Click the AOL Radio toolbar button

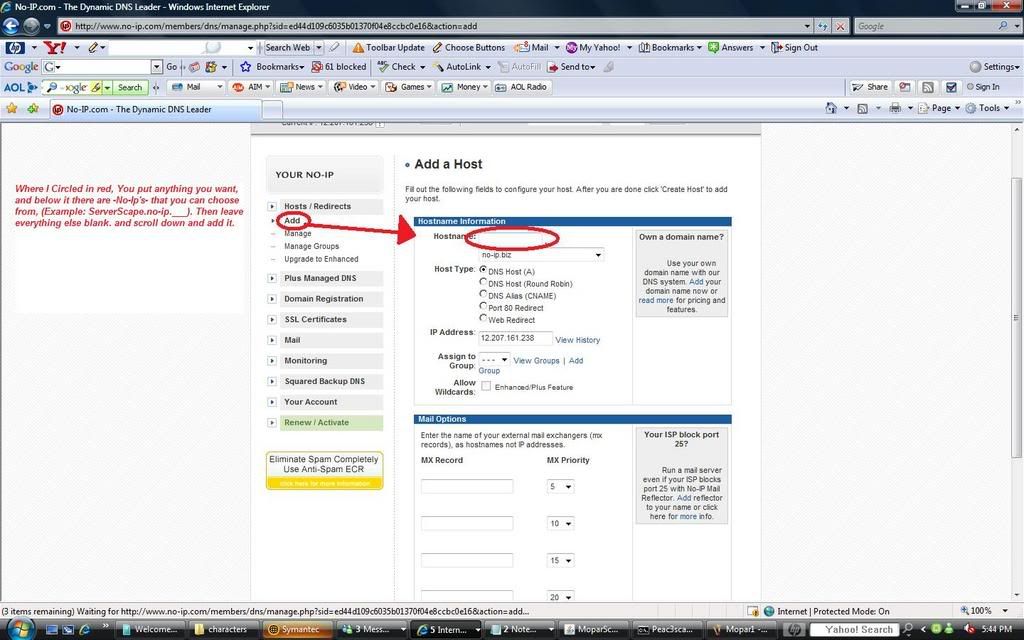[x=520, y=87]
